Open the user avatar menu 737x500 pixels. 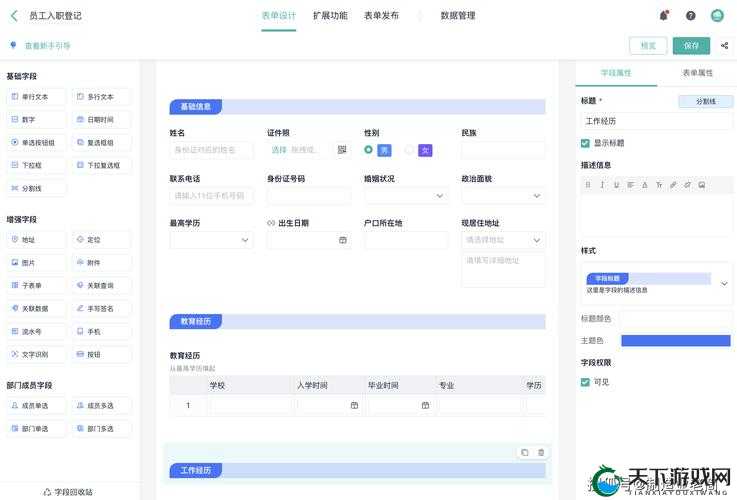tap(717, 16)
